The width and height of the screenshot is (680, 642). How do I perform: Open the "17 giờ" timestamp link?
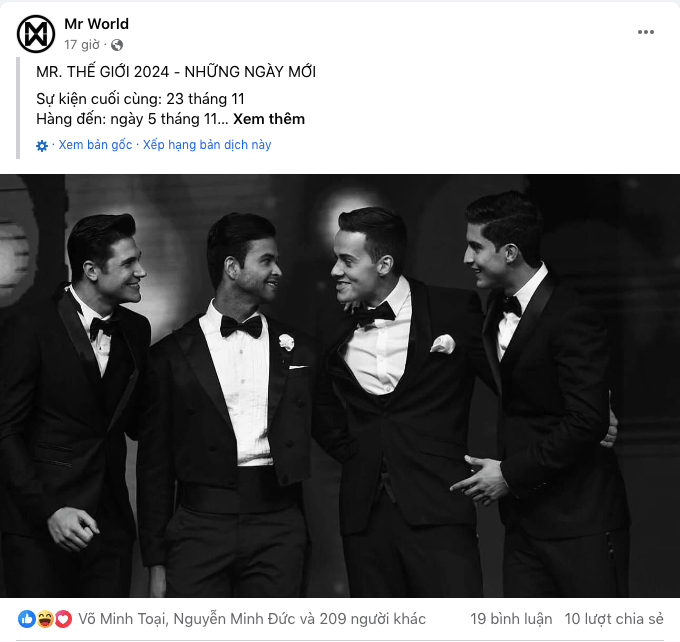click(x=81, y=45)
